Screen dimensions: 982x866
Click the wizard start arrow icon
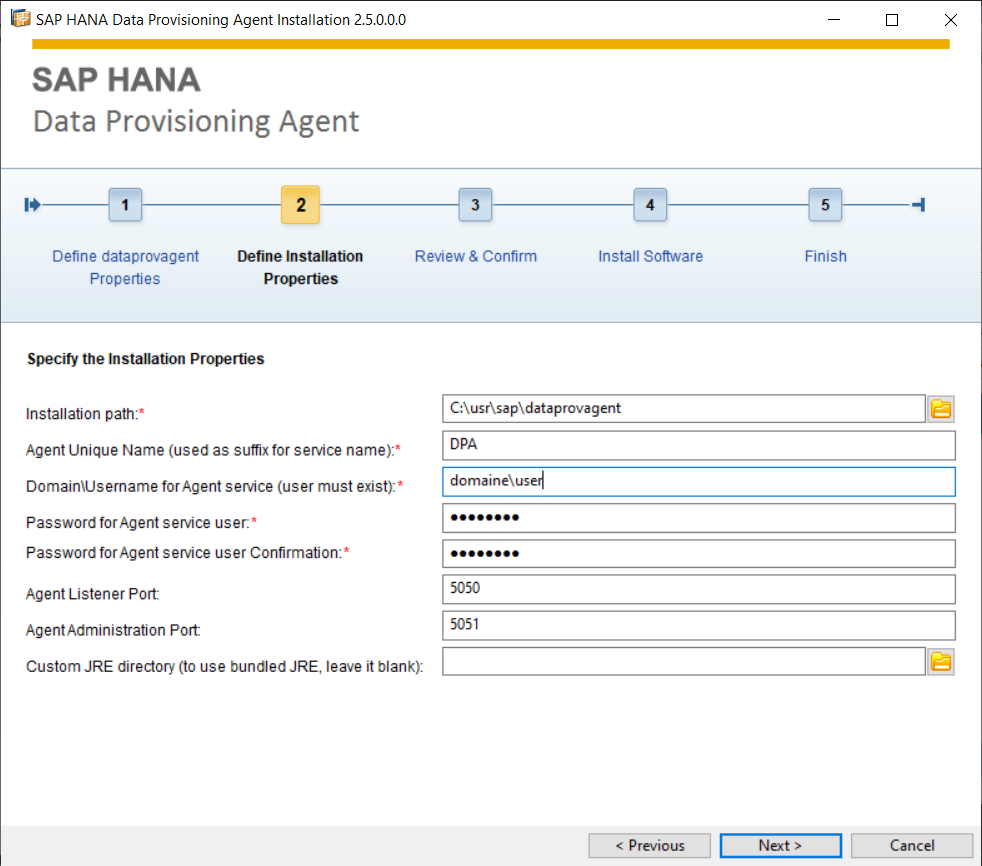(x=33, y=205)
